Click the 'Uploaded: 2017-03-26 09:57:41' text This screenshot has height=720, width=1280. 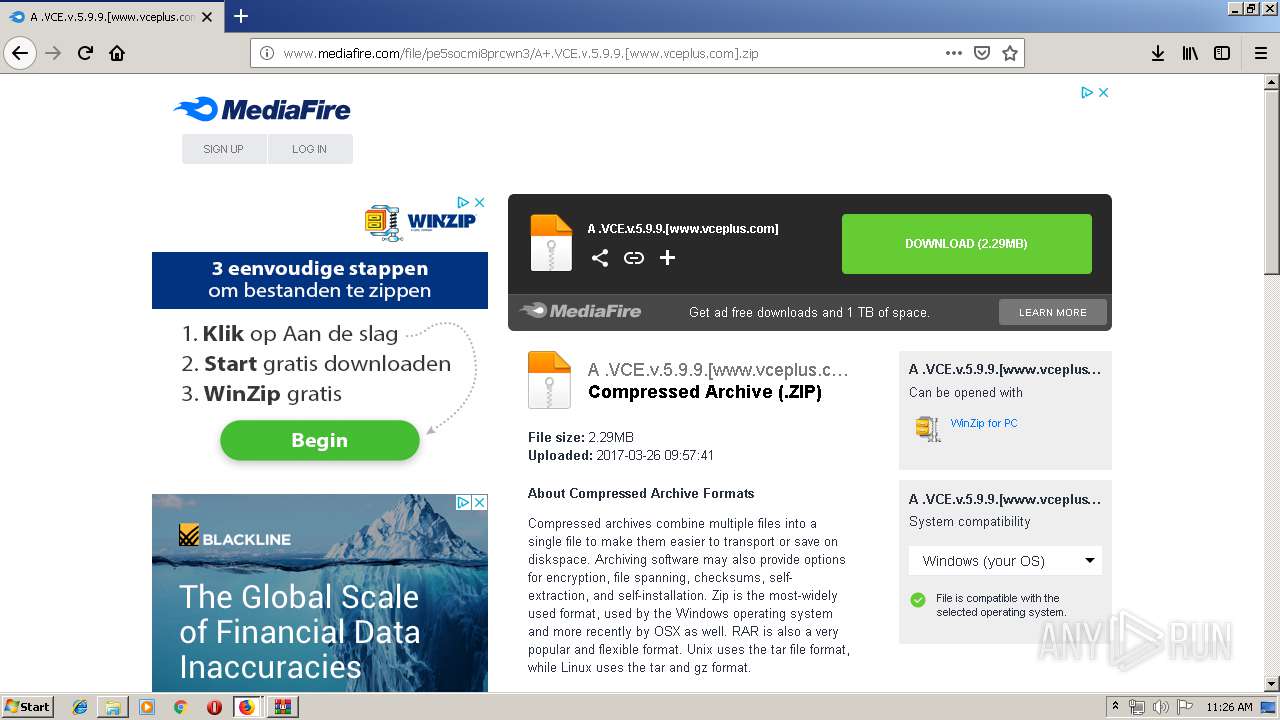click(621, 455)
